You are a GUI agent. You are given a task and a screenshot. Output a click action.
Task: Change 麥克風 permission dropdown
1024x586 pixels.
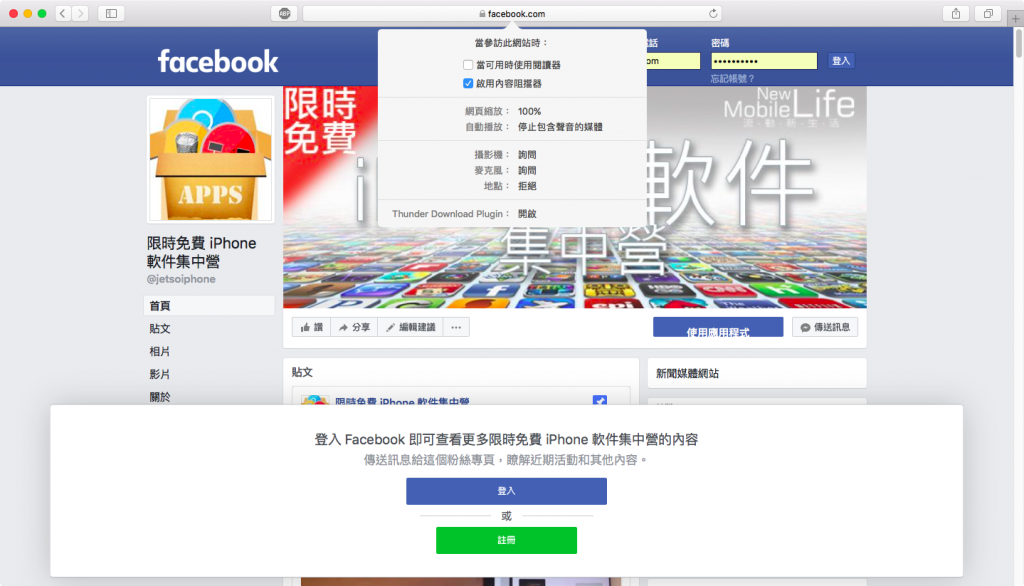[x=527, y=171]
